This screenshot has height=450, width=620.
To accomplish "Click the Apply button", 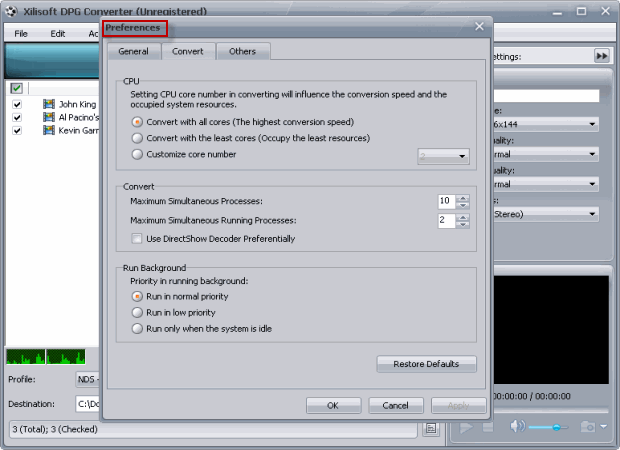I will (459, 405).
